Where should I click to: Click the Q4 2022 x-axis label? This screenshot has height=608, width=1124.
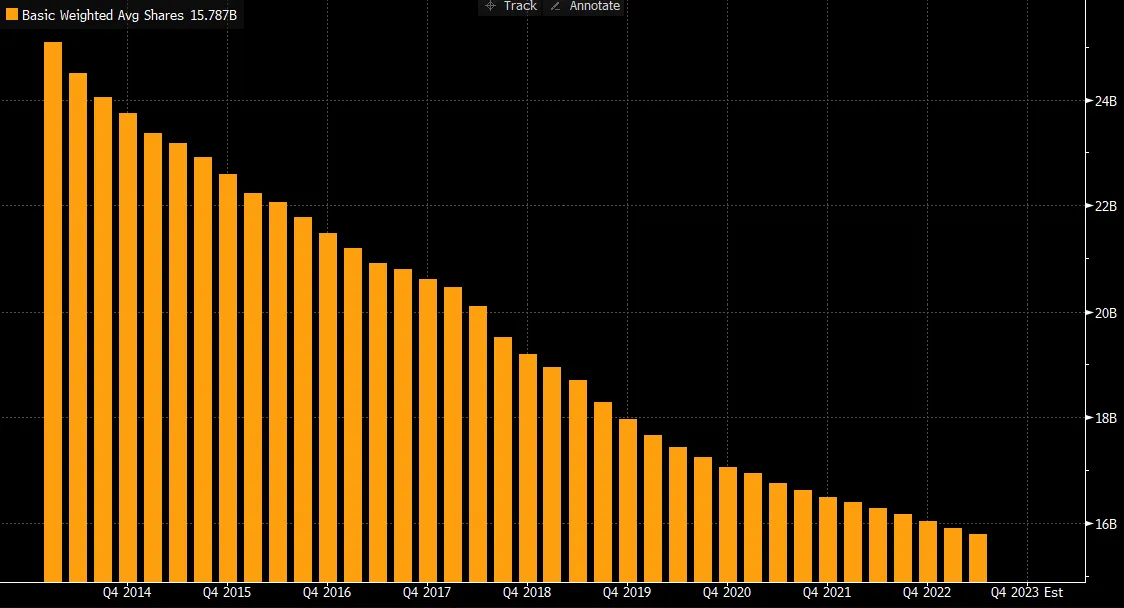point(927,592)
